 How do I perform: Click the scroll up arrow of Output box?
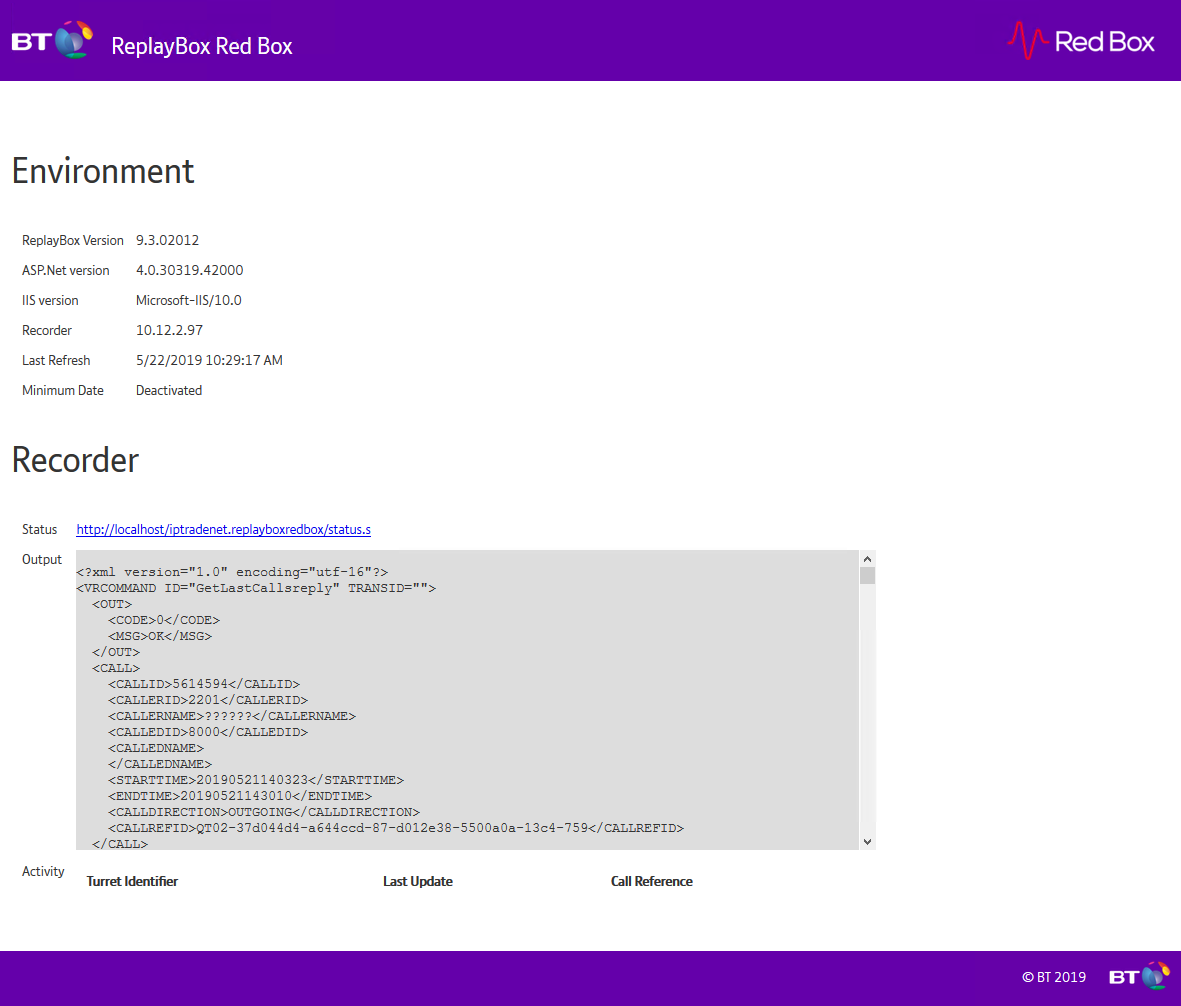pyautogui.click(x=867, y=560)
